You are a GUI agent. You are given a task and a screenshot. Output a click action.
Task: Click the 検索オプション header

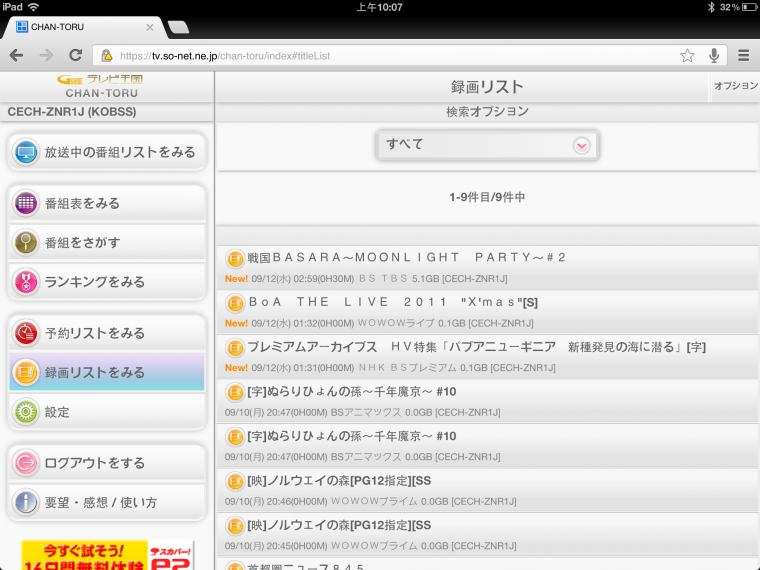(487, 112)
